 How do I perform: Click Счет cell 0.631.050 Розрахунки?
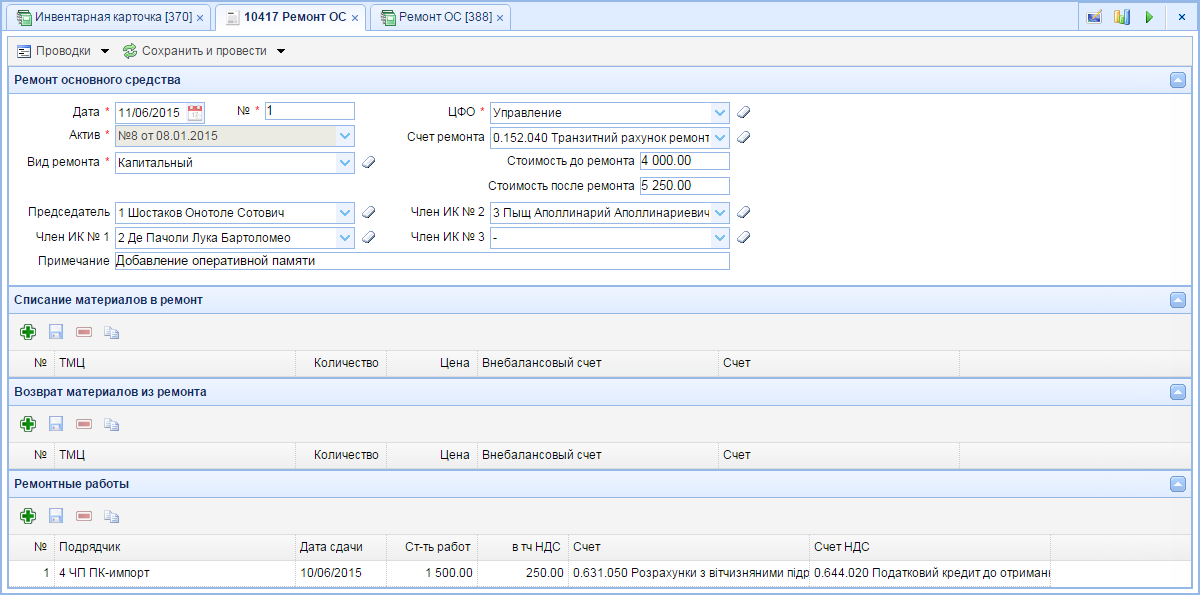point(689,573)
